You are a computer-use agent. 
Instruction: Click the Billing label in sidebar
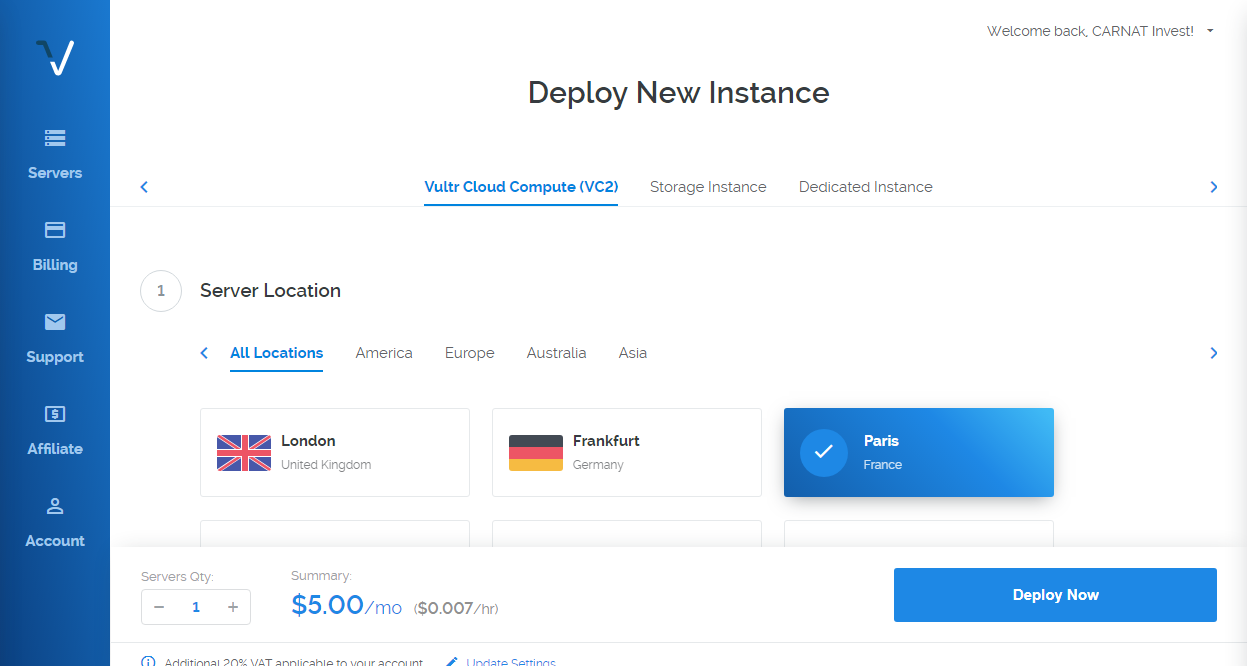(55, 265)
